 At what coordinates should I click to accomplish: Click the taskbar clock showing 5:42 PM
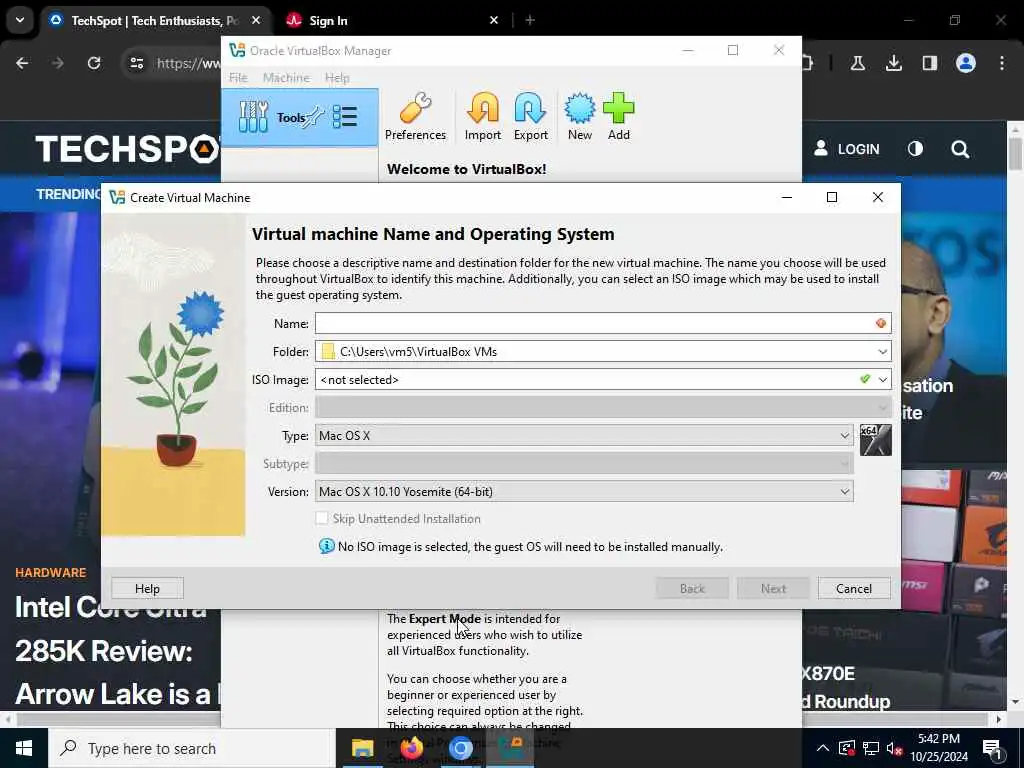coord(938,748)
